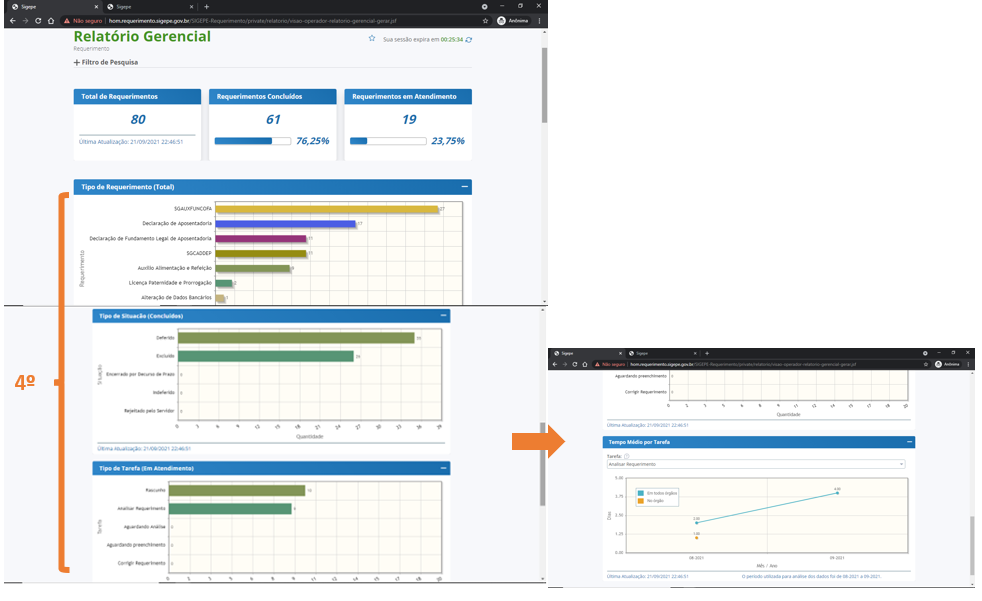This screenshot has width=982, height=601.
Task: Collapse the Tipo de Situação (Concluídos) panel
Action: [x=443, y=316]
